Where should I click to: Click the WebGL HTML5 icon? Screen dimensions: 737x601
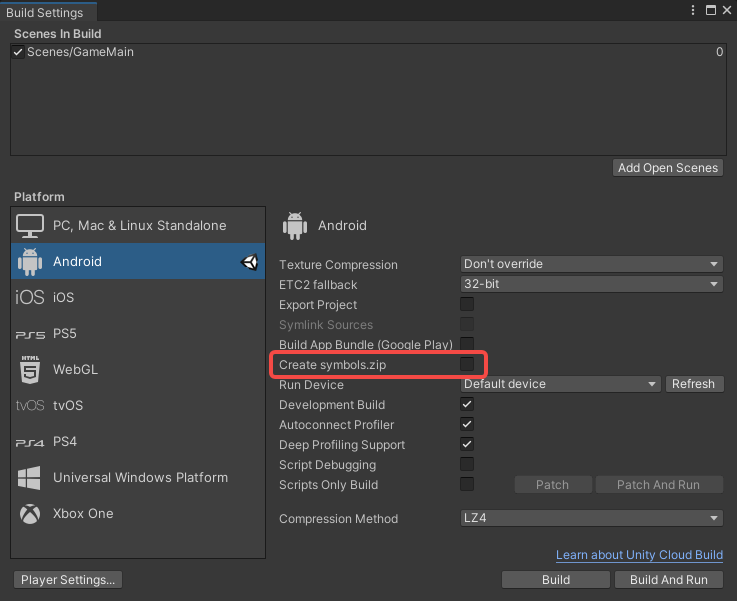click(x=30, y=369)
